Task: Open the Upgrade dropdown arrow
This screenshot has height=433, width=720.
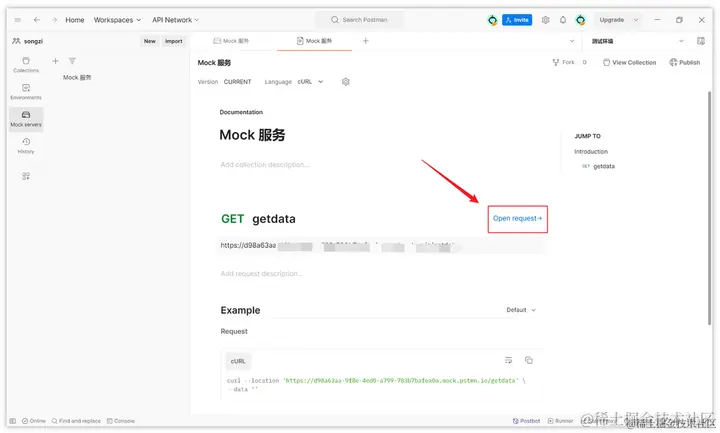Action: [x=636, y=20]
